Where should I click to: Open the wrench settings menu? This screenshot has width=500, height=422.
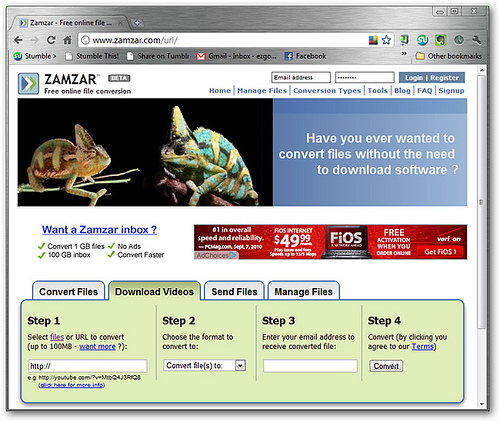click(x=477, y=40)
